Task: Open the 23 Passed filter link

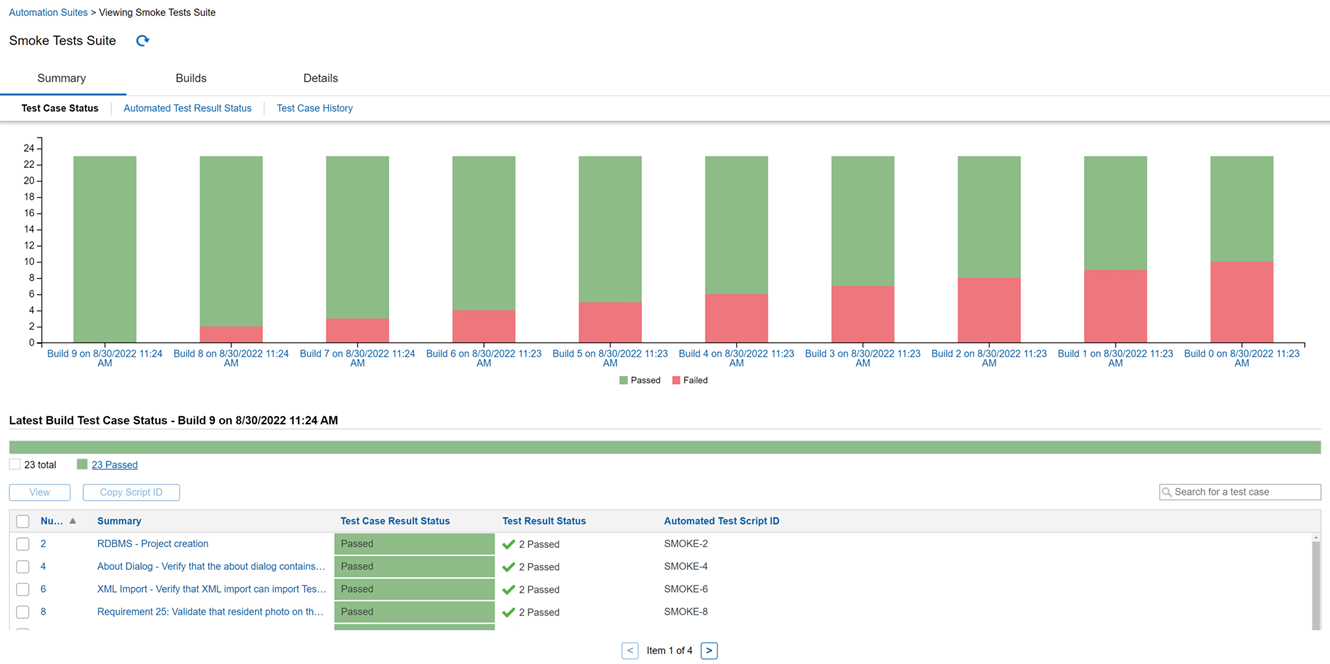Action: [x=114, y=465]
